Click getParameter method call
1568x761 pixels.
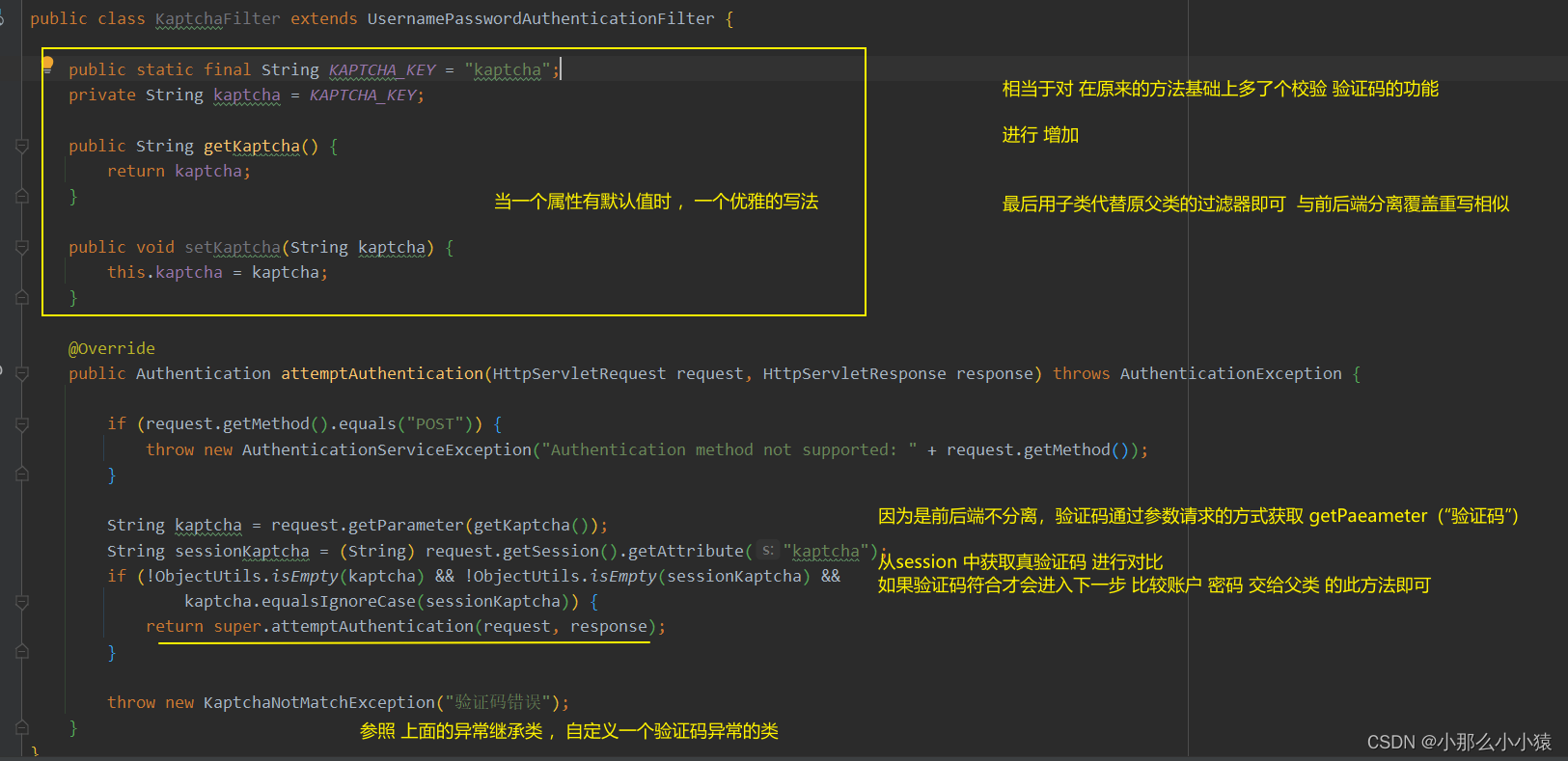click(x=406, y=525)
